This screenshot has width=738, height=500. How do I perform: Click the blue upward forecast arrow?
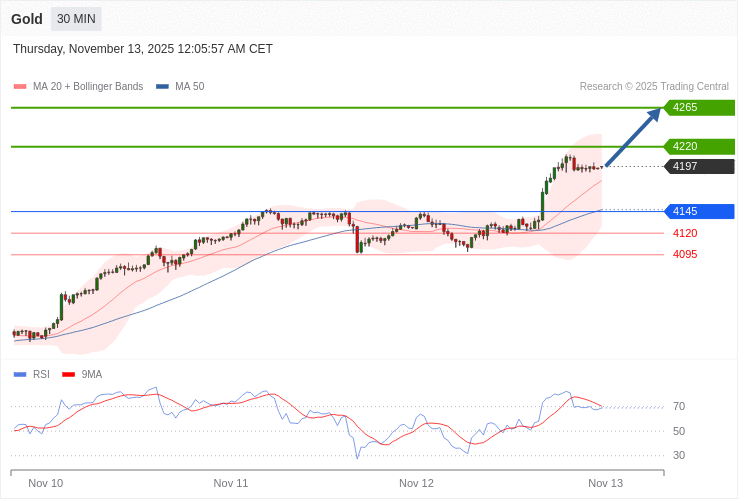[633, 137]
